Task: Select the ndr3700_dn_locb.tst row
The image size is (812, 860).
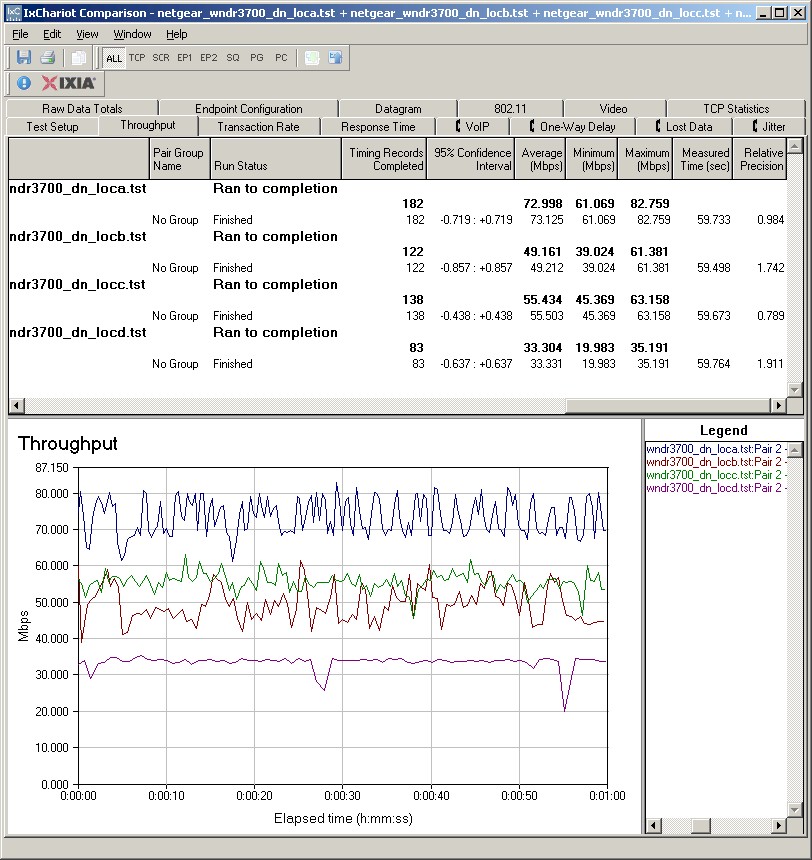Action: (x=398, y=236)
